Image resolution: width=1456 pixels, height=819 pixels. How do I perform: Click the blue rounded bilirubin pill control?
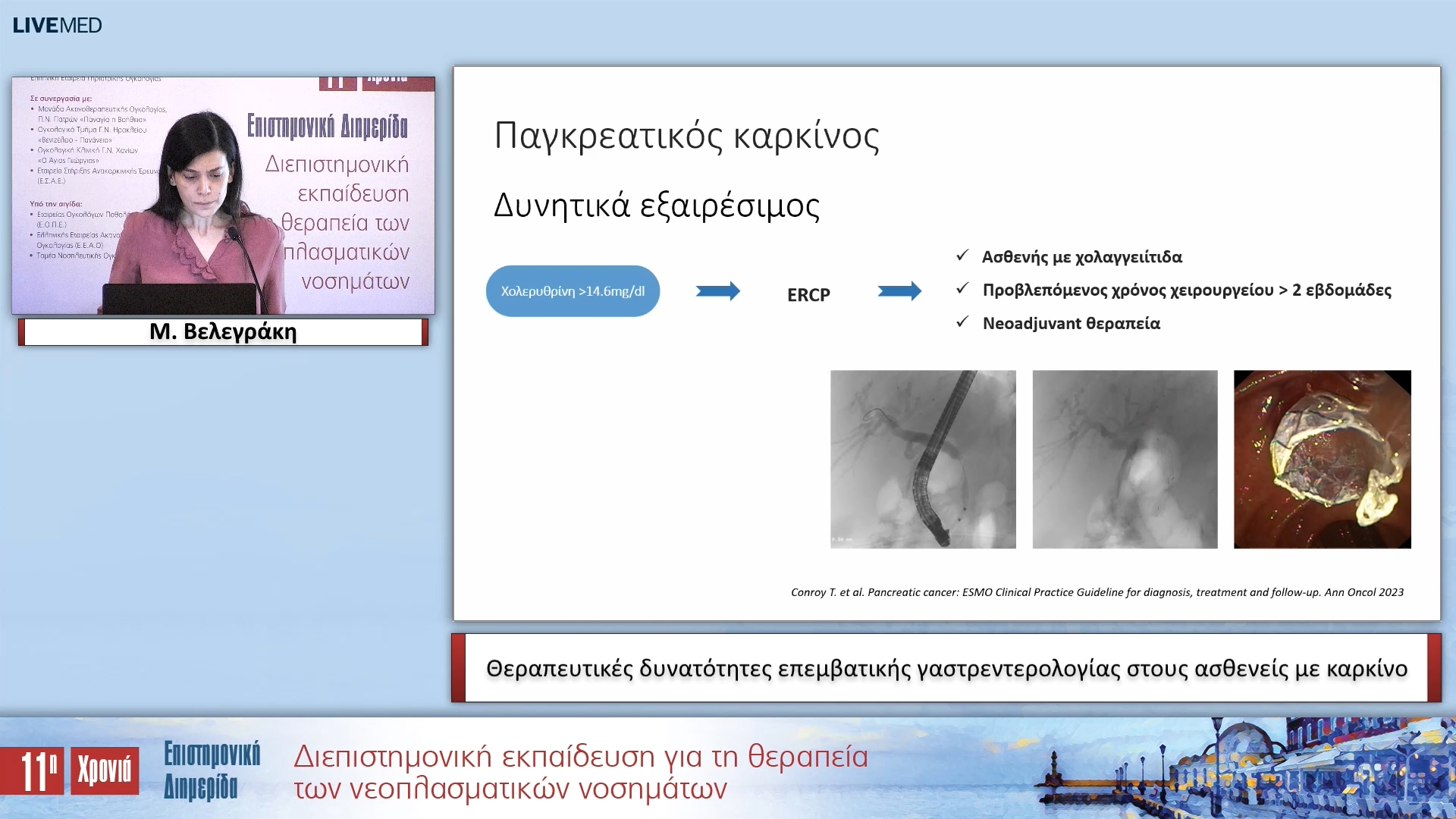pyautogui.click(x=573, y=290)
